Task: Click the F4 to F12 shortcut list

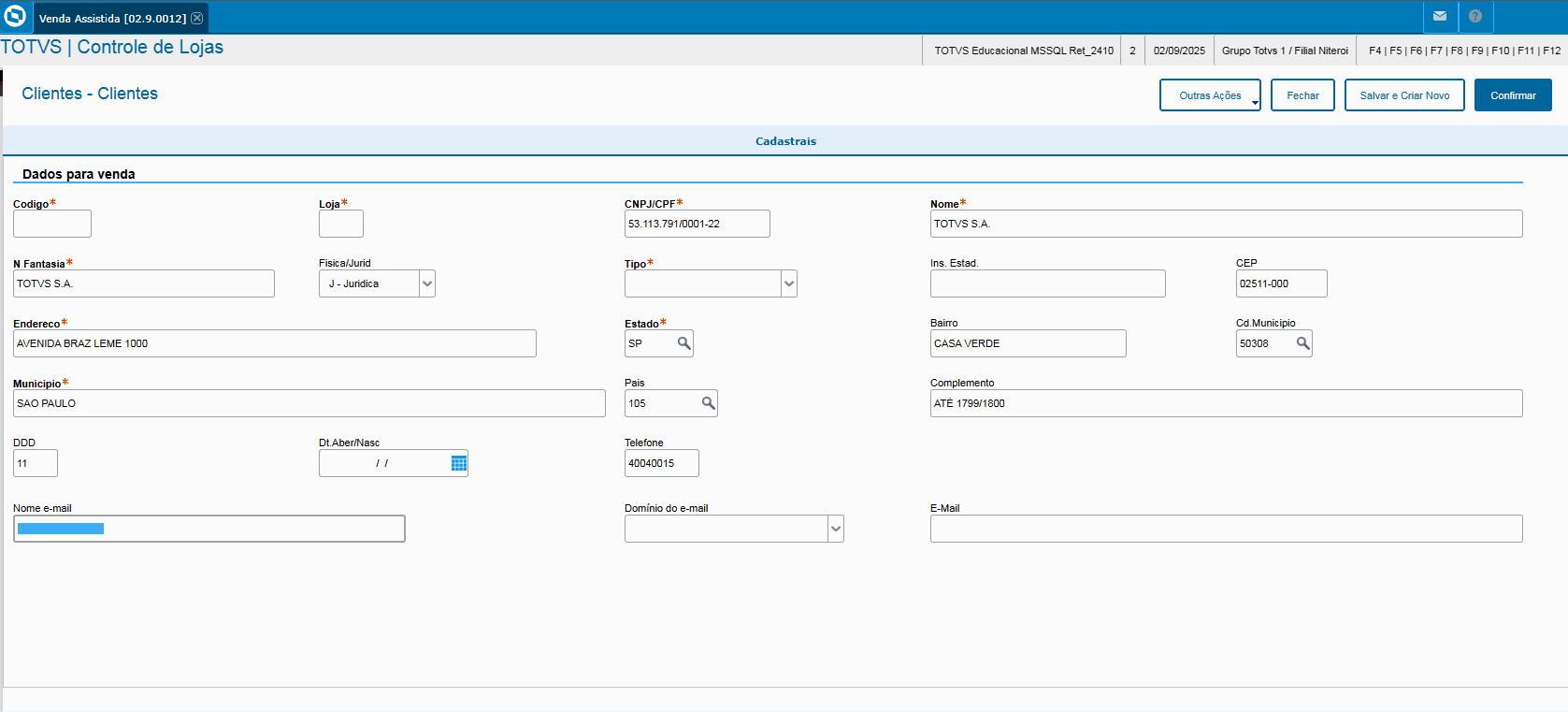Action: point(1464,51)
